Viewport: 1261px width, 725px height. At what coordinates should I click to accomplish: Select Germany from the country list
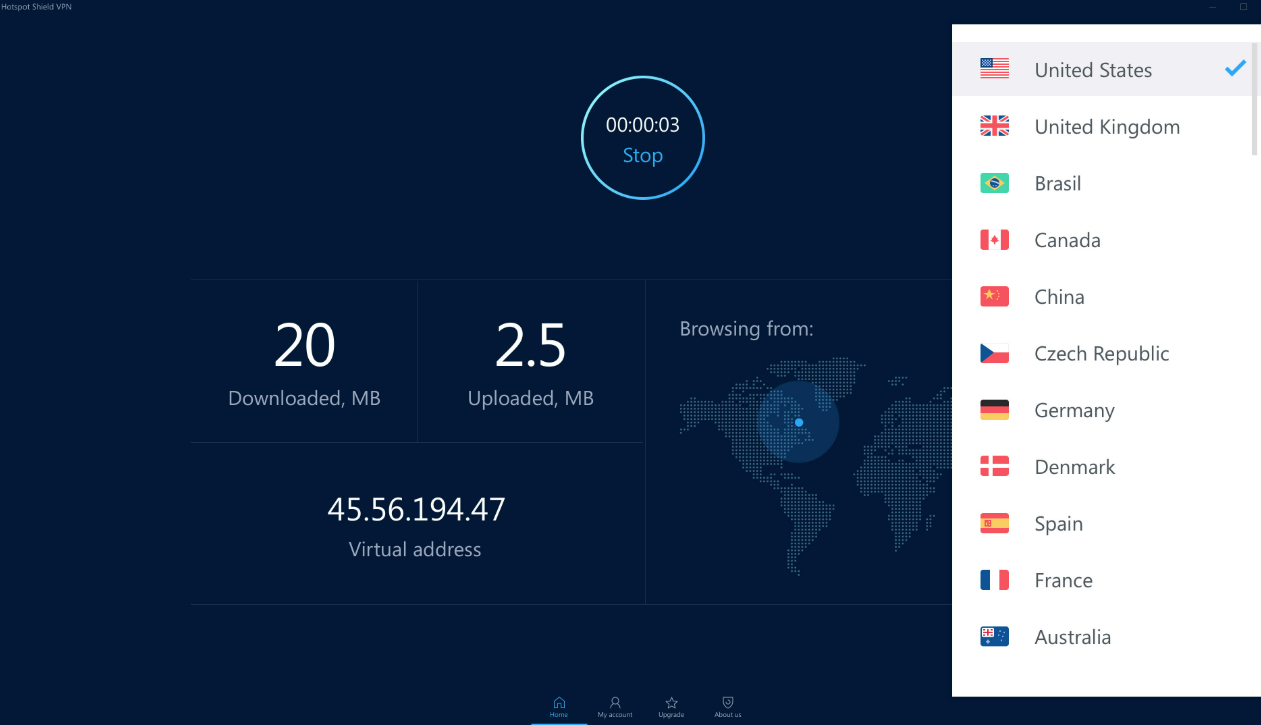(1074, 410)
